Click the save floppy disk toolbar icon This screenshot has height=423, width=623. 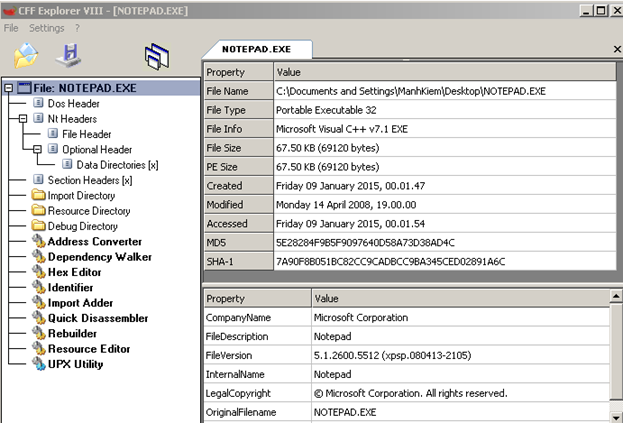click(x=69, y=56)
